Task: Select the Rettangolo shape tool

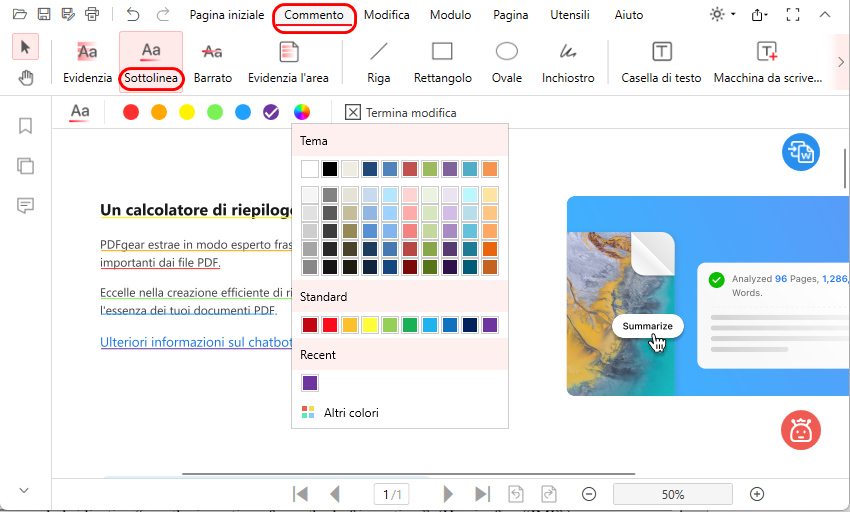Action: tap(442, 62)
